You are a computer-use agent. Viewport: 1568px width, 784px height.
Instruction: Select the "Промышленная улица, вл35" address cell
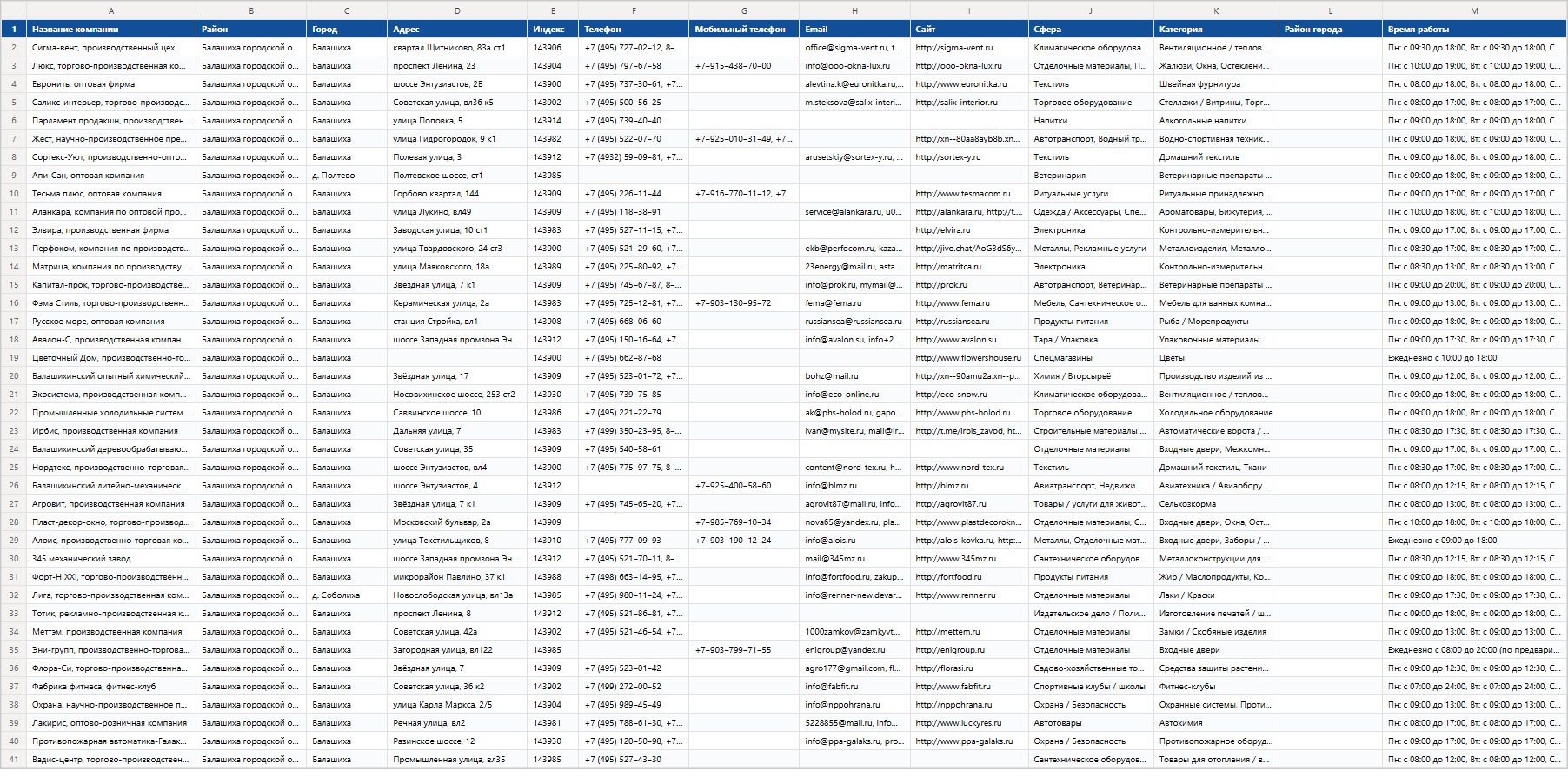click(x=457, y=760)
